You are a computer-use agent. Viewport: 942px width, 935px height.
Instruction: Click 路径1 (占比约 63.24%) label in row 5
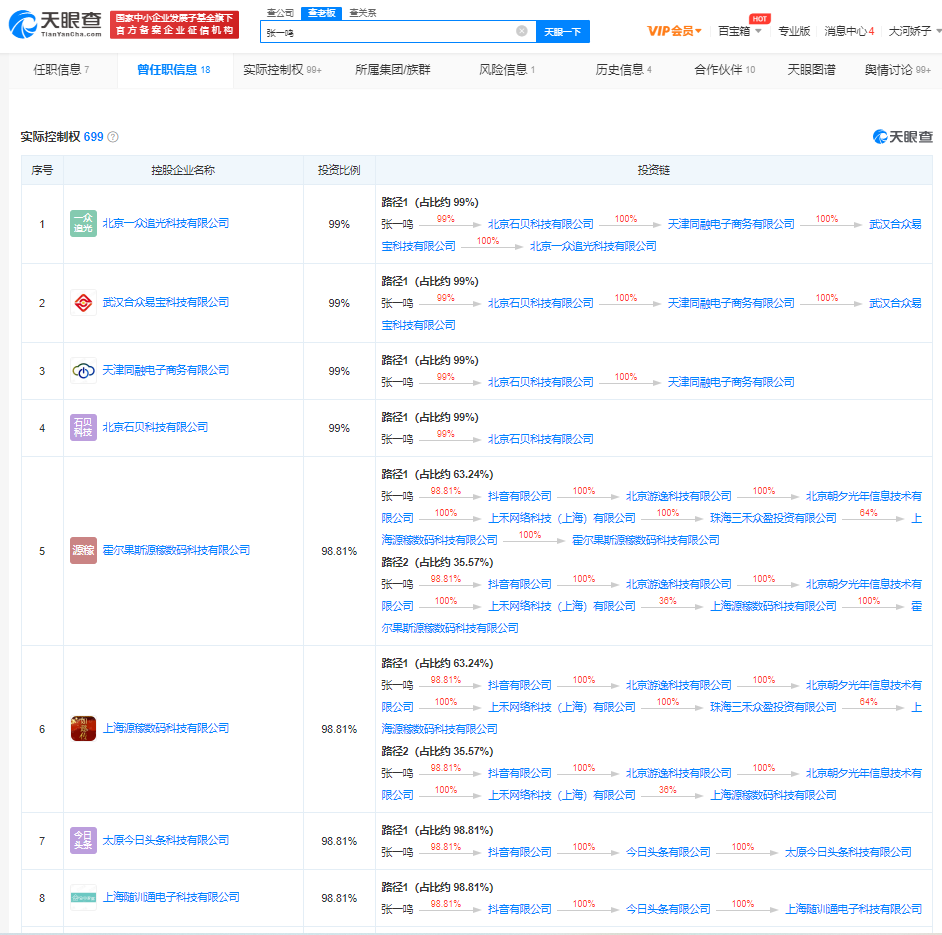click(437, 474)
